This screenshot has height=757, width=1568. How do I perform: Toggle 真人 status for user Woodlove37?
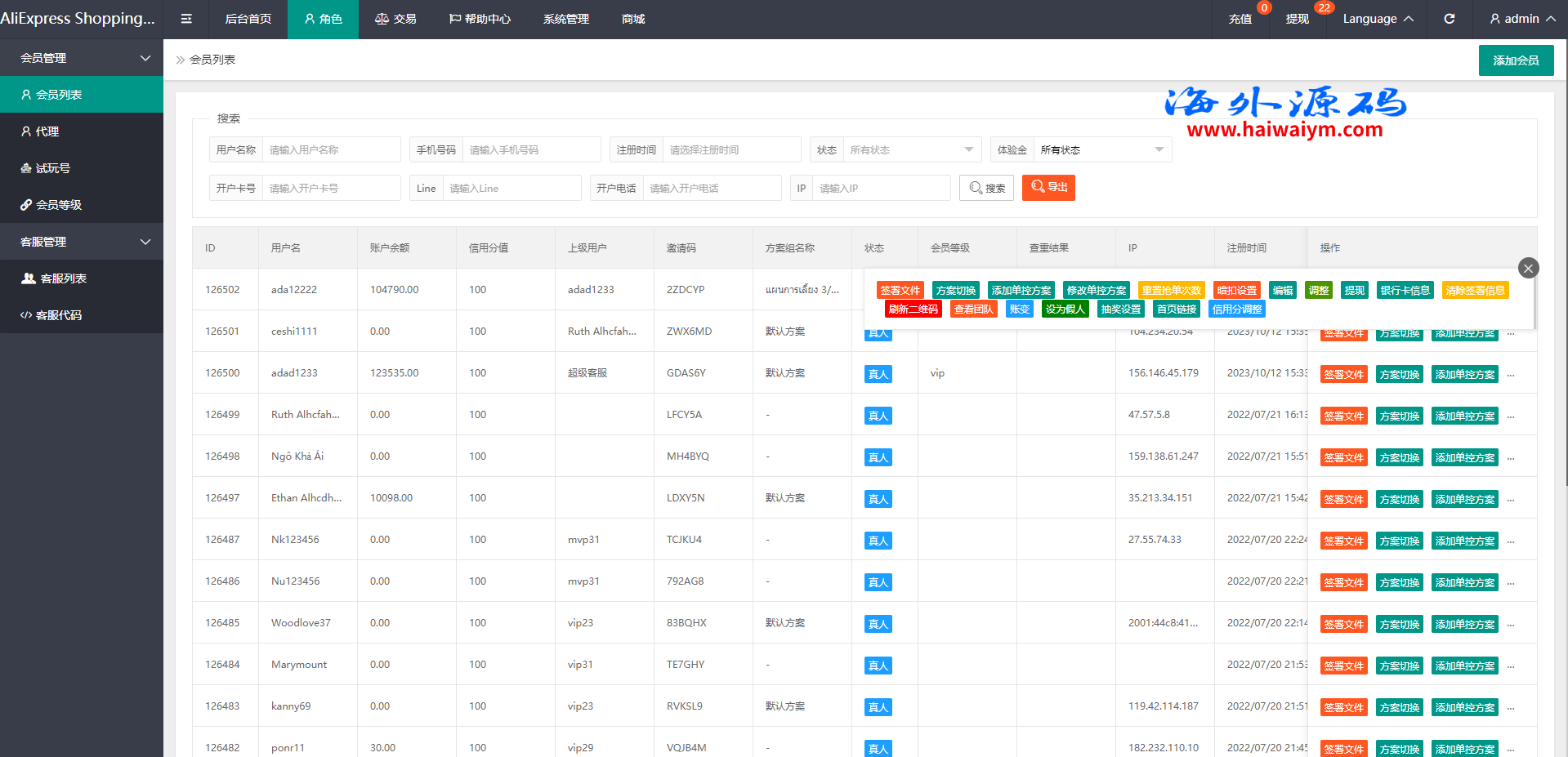(x=878, y=624)
